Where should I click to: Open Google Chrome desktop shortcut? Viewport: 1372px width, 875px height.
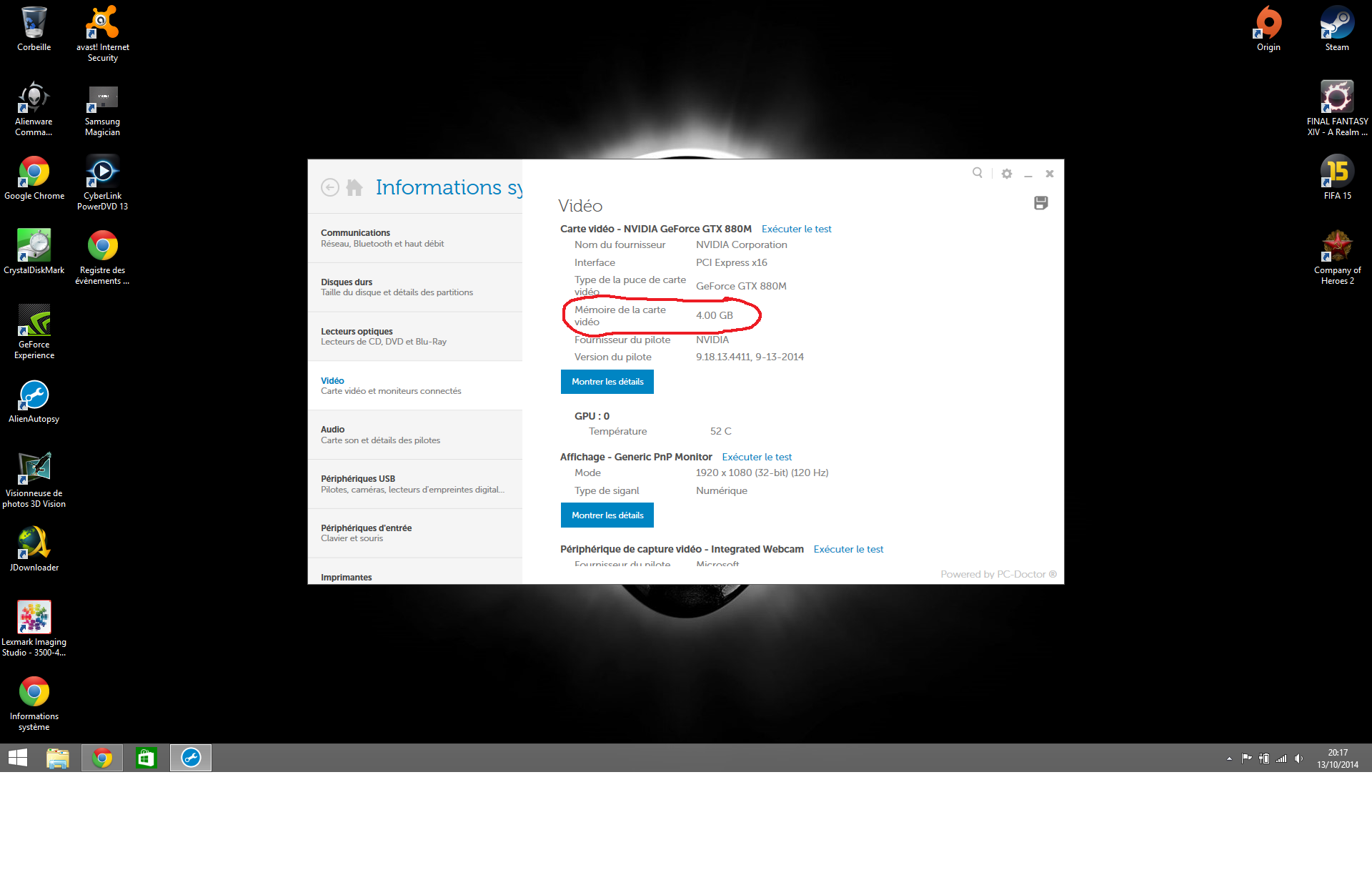(34, 177)
